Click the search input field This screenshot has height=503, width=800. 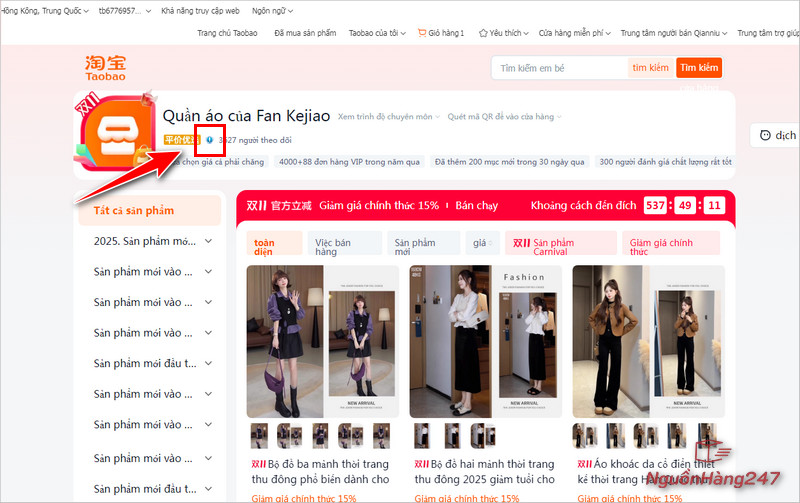(560, 68)
